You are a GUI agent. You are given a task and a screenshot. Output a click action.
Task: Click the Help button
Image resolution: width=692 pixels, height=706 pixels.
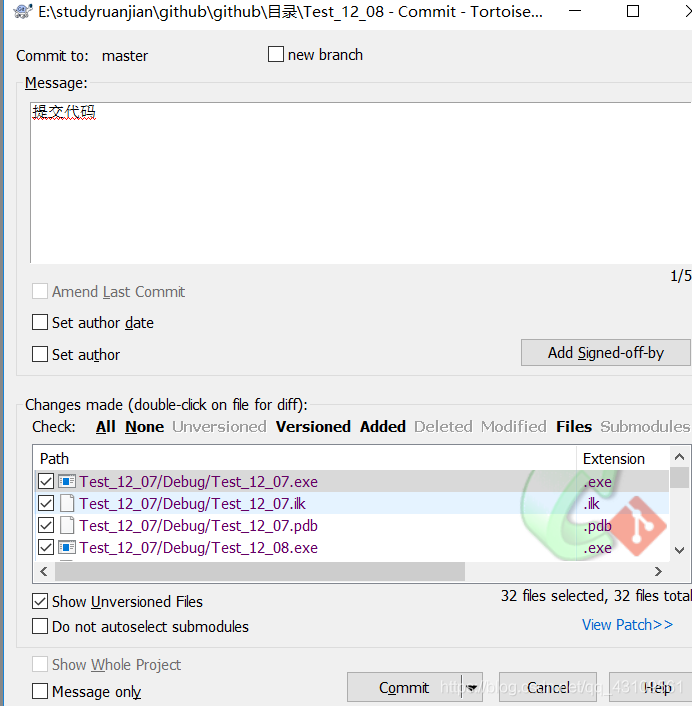(x=651, y=688)
